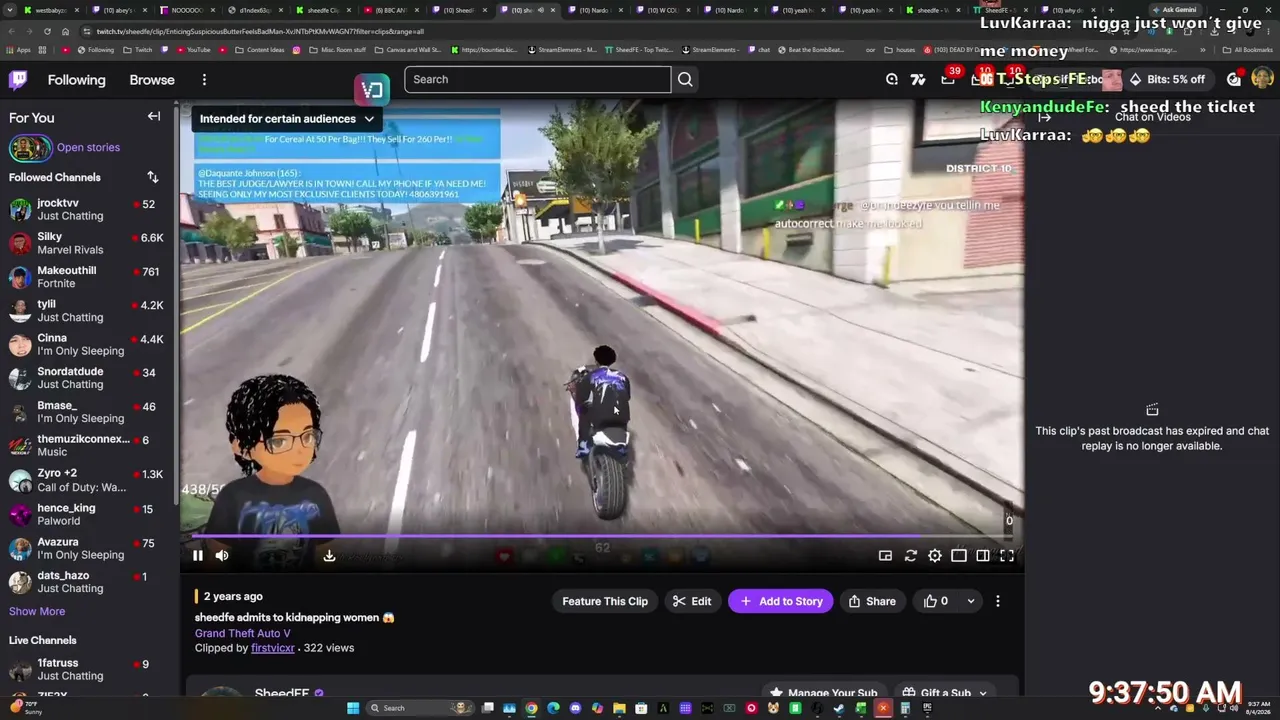Viewport: 1280px width, 720px height.
Task: Open Makeouthill's Fortnite channel
Action: click(88, 277)
